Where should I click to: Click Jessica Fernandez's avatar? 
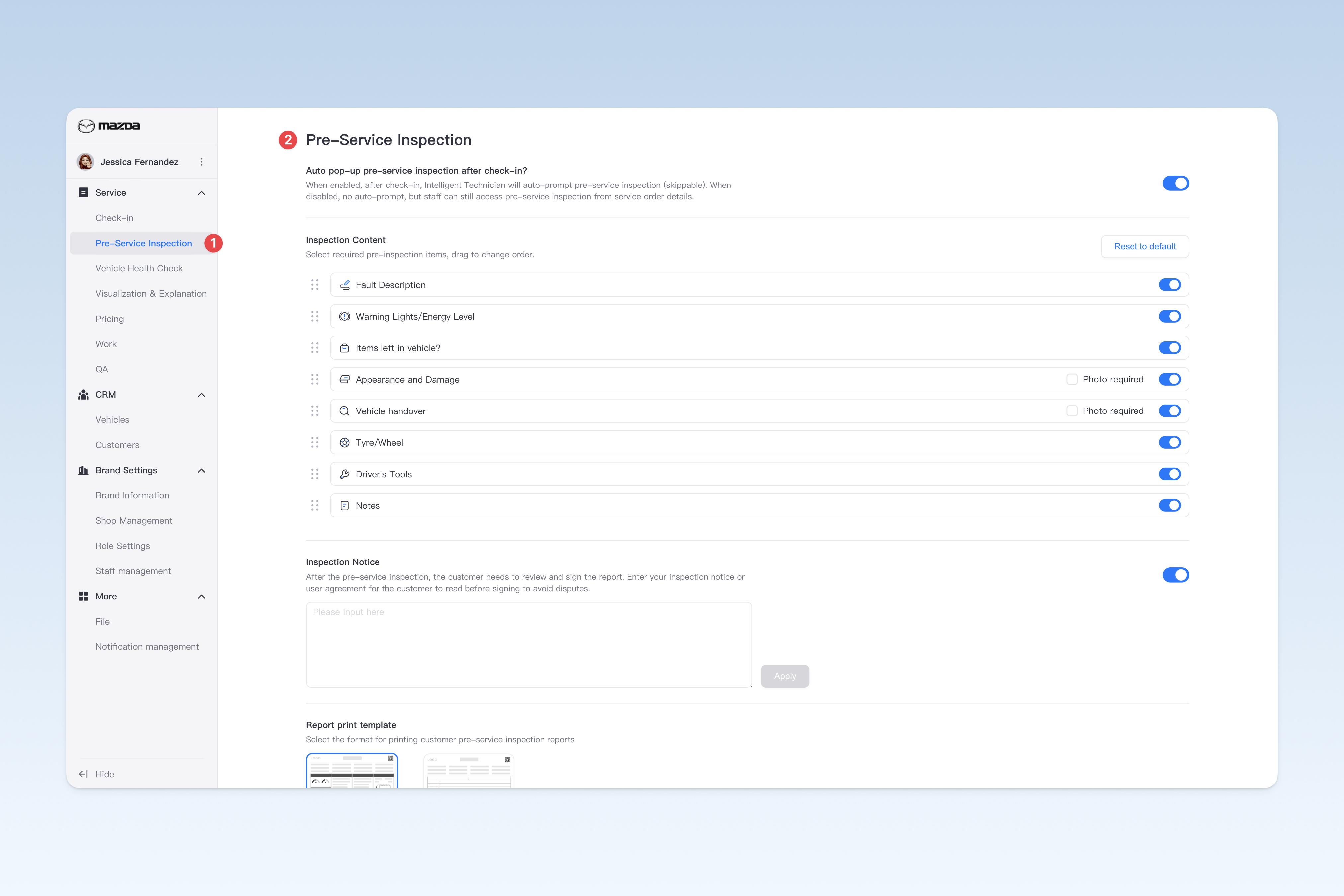tap(86, 162)
